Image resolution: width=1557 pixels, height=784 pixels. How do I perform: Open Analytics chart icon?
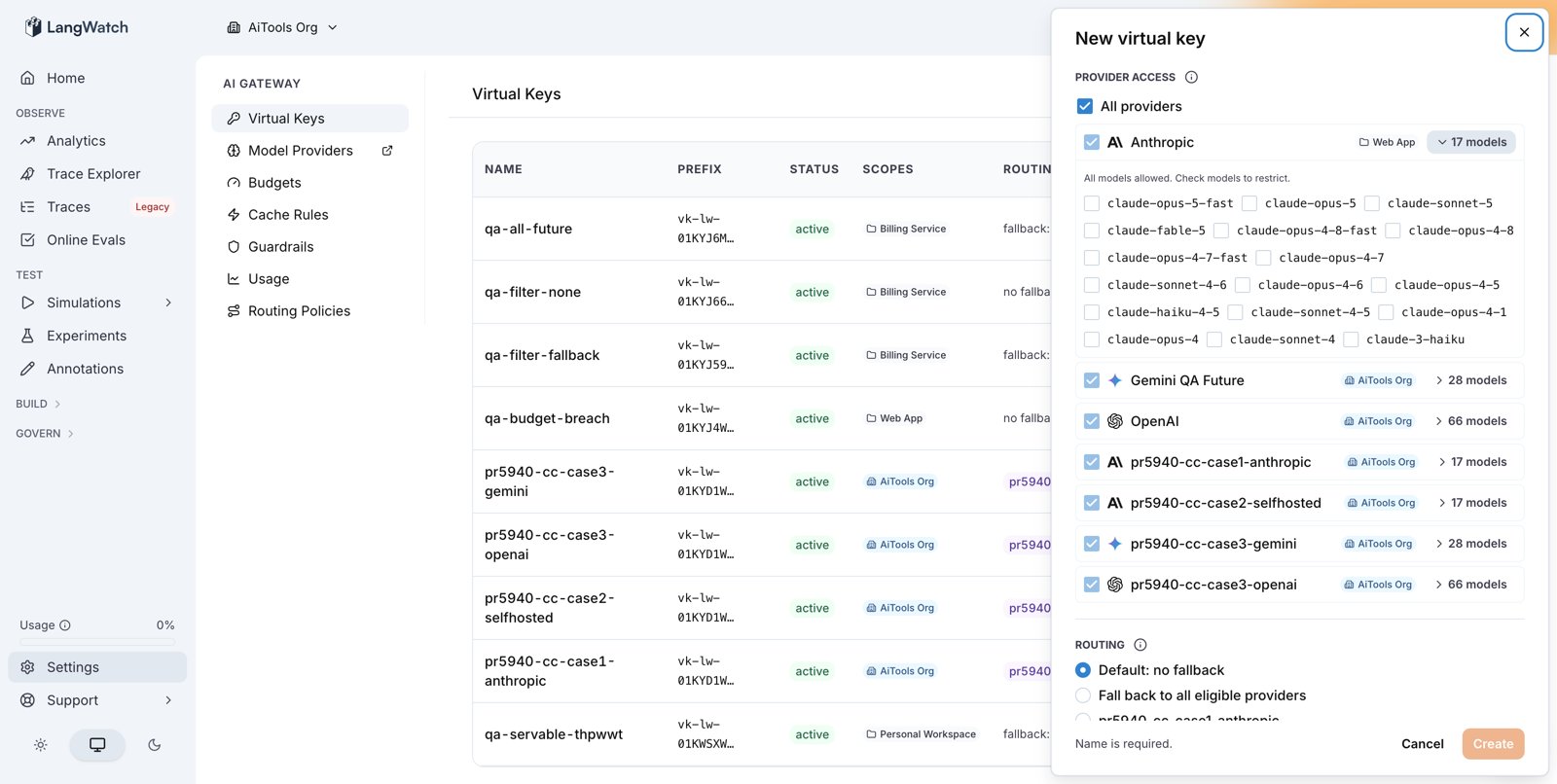coord(28,141)
